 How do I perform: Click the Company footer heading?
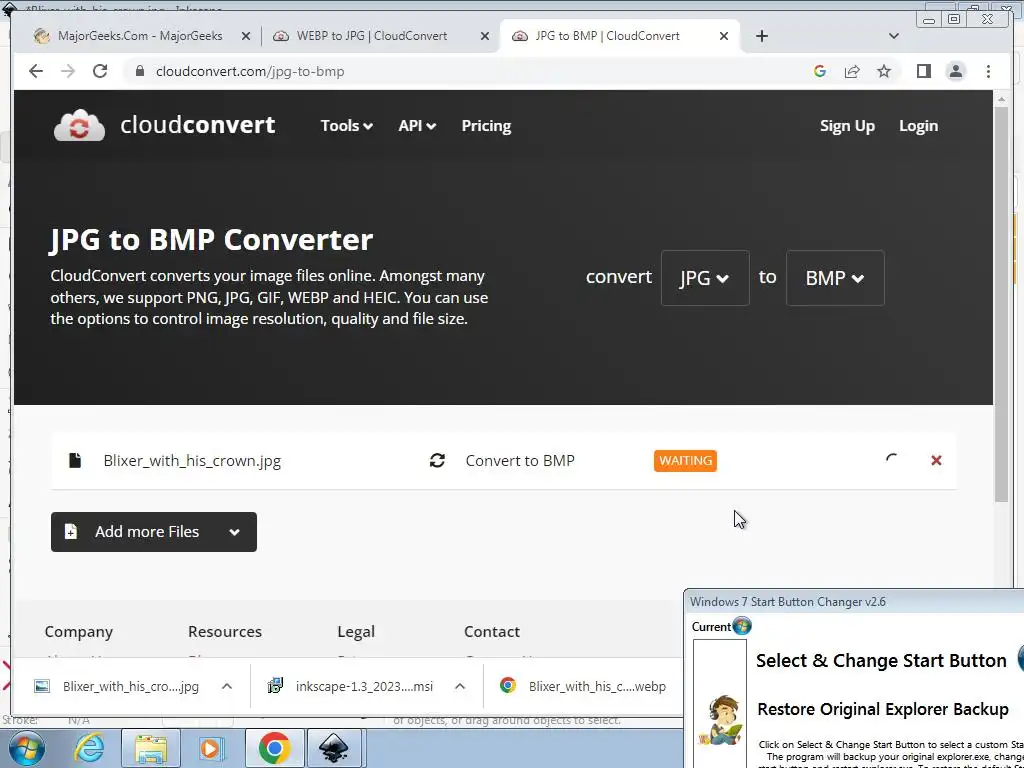click(78, 632)
